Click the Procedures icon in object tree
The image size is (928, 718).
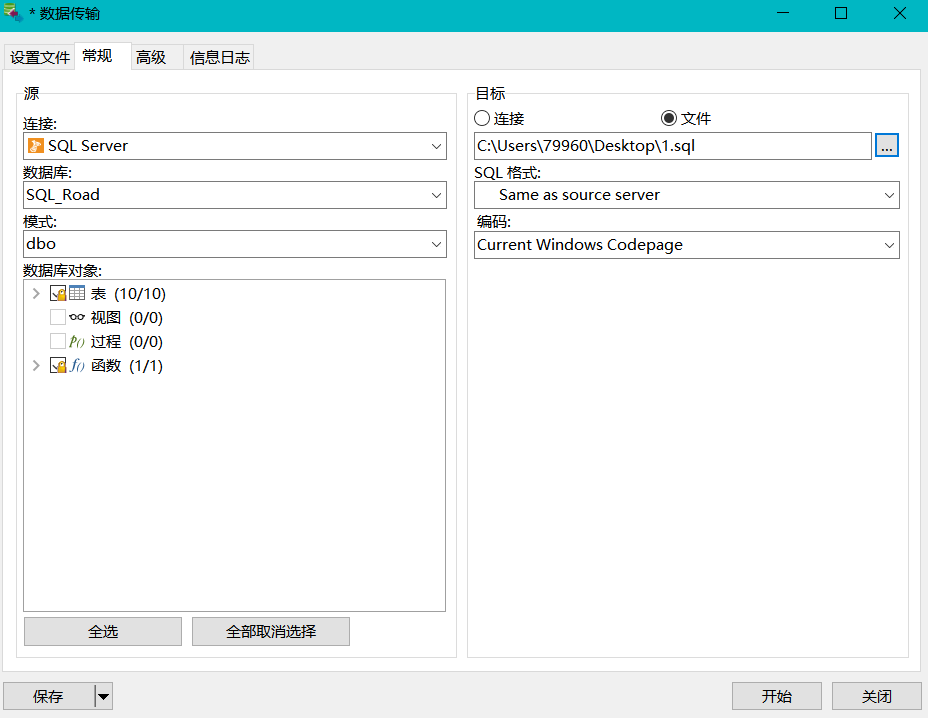tap(77, 342)
